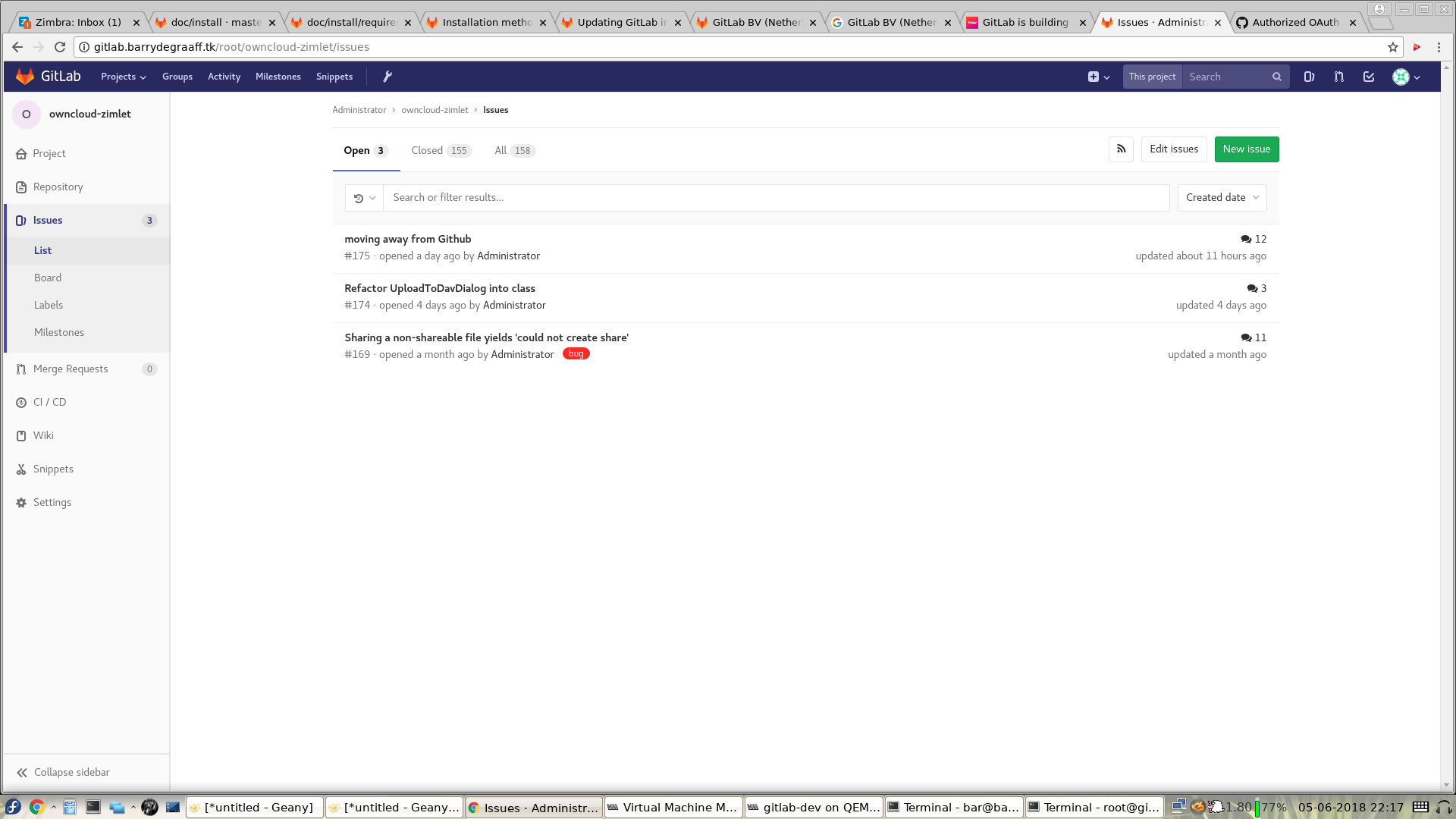
Task: Open the new item plus dropdown
Action: pyautogui.click(x=1098, y=77)
